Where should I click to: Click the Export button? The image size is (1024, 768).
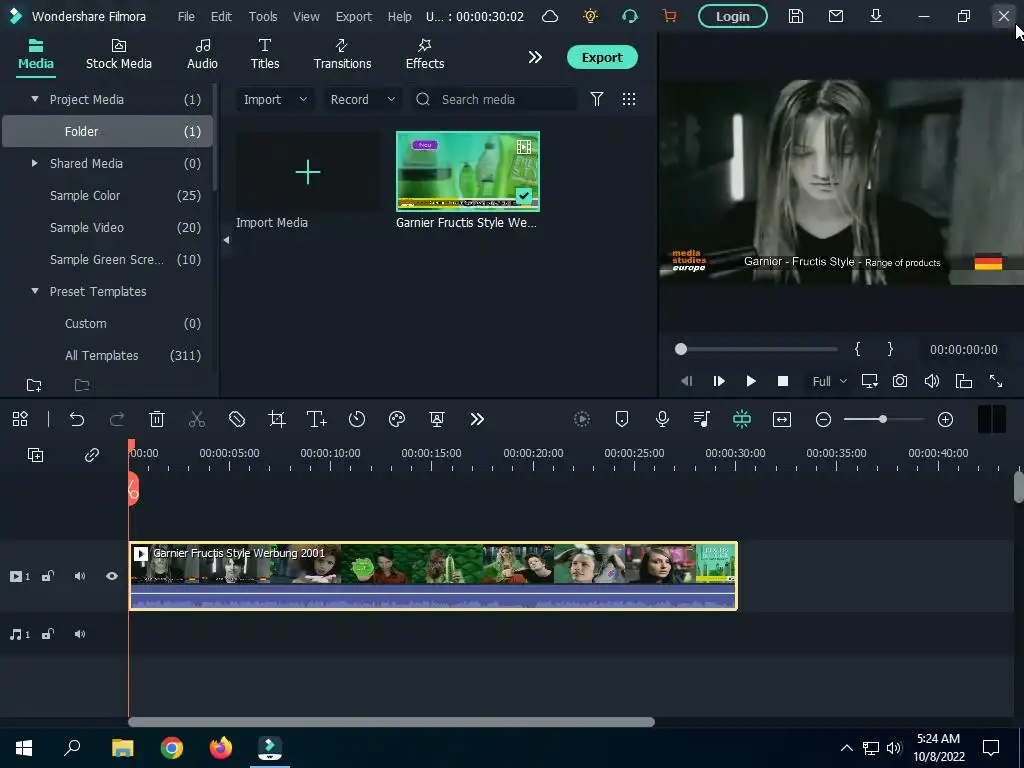[x=601, y=57]
